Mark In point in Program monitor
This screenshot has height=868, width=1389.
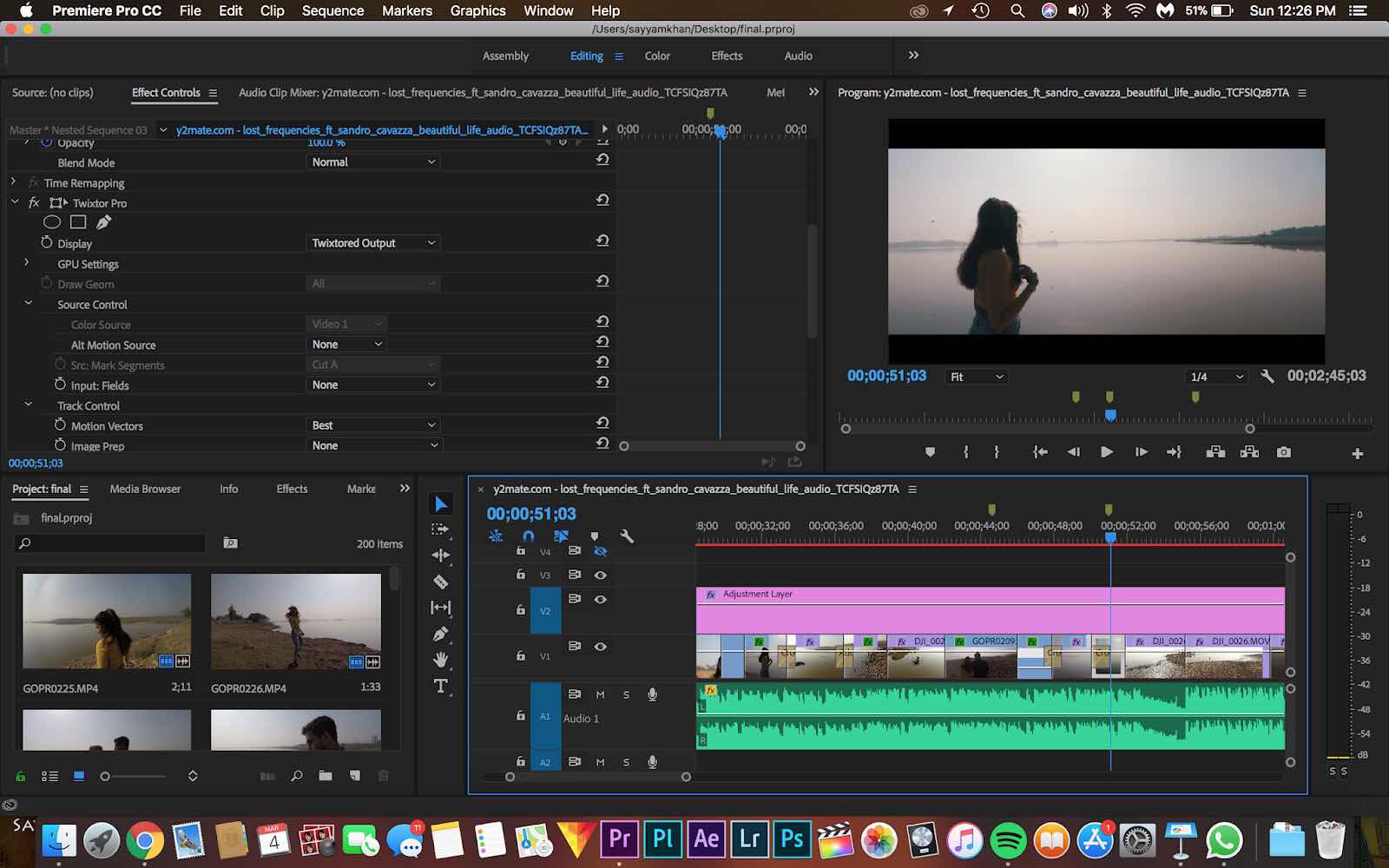pos(965,452)
